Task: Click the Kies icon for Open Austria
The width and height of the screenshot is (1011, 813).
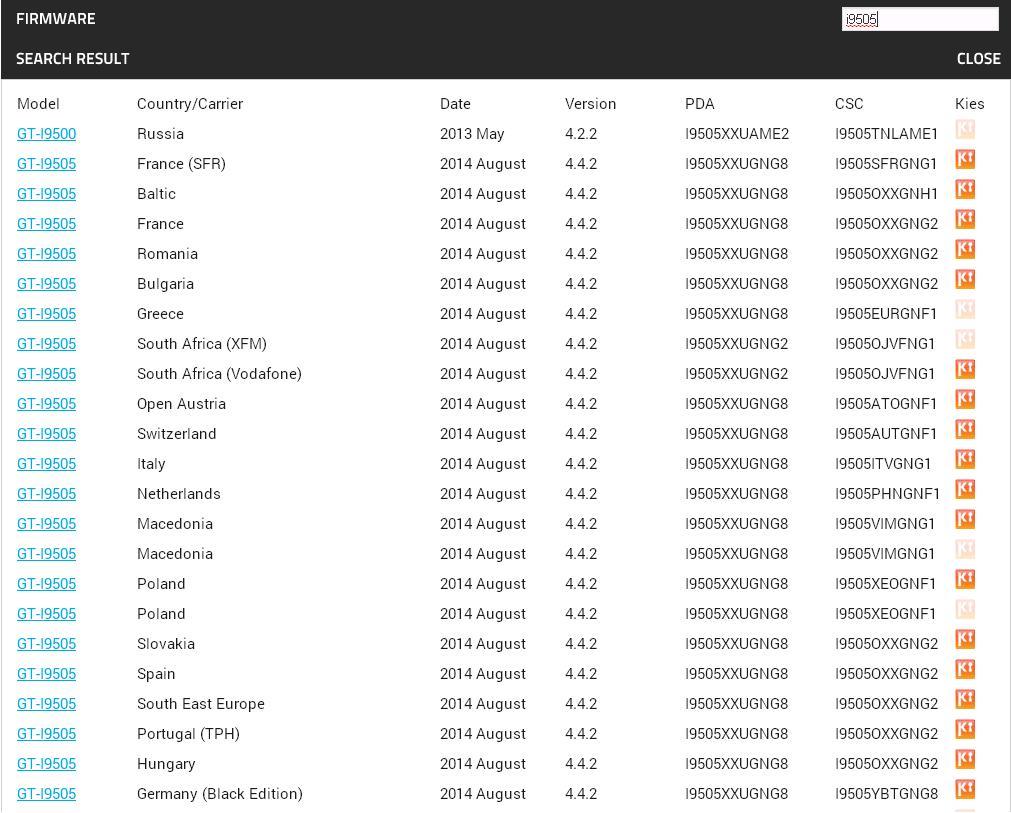Action: point(965,399)
